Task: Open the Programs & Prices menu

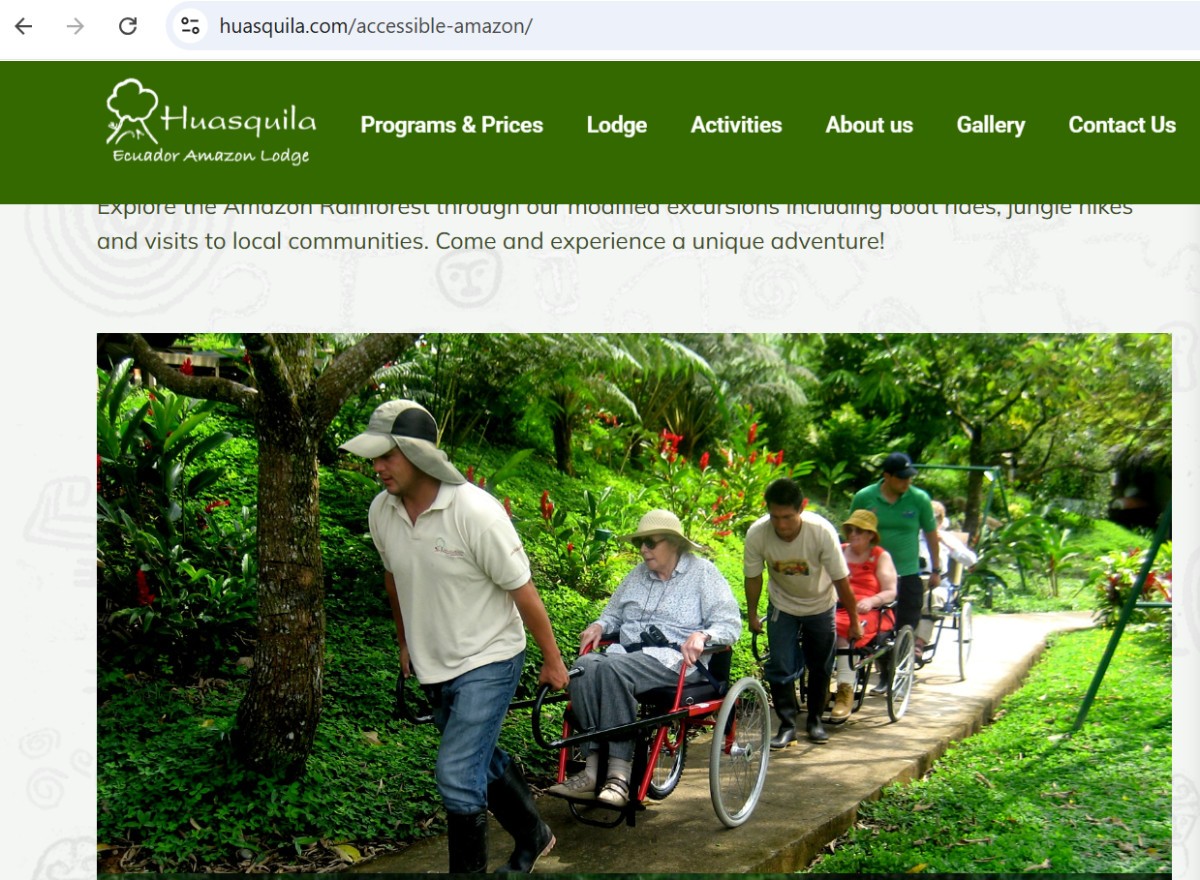Action: (451, 125)
